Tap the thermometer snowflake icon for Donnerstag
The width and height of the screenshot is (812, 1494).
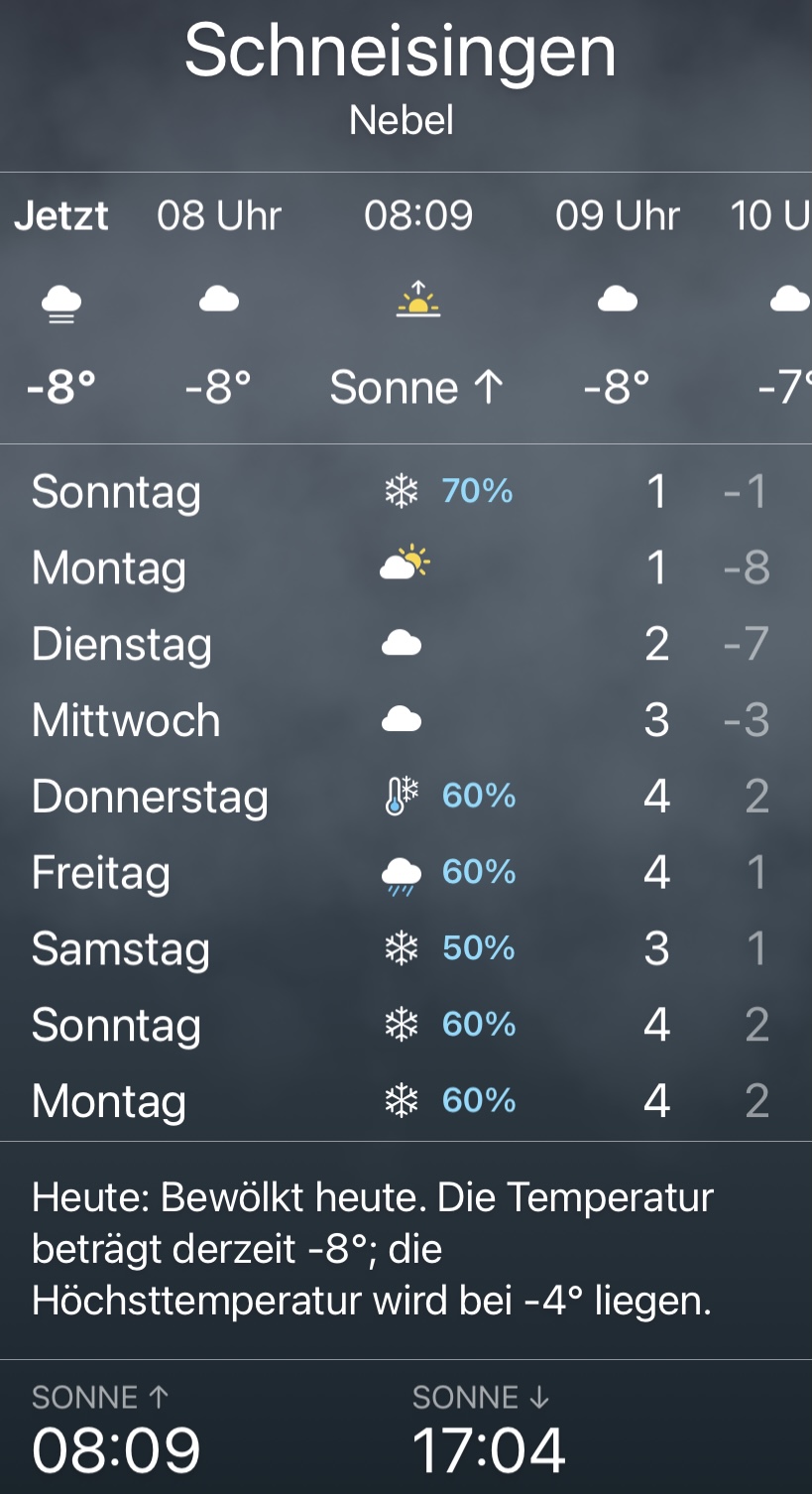[402, 797]
